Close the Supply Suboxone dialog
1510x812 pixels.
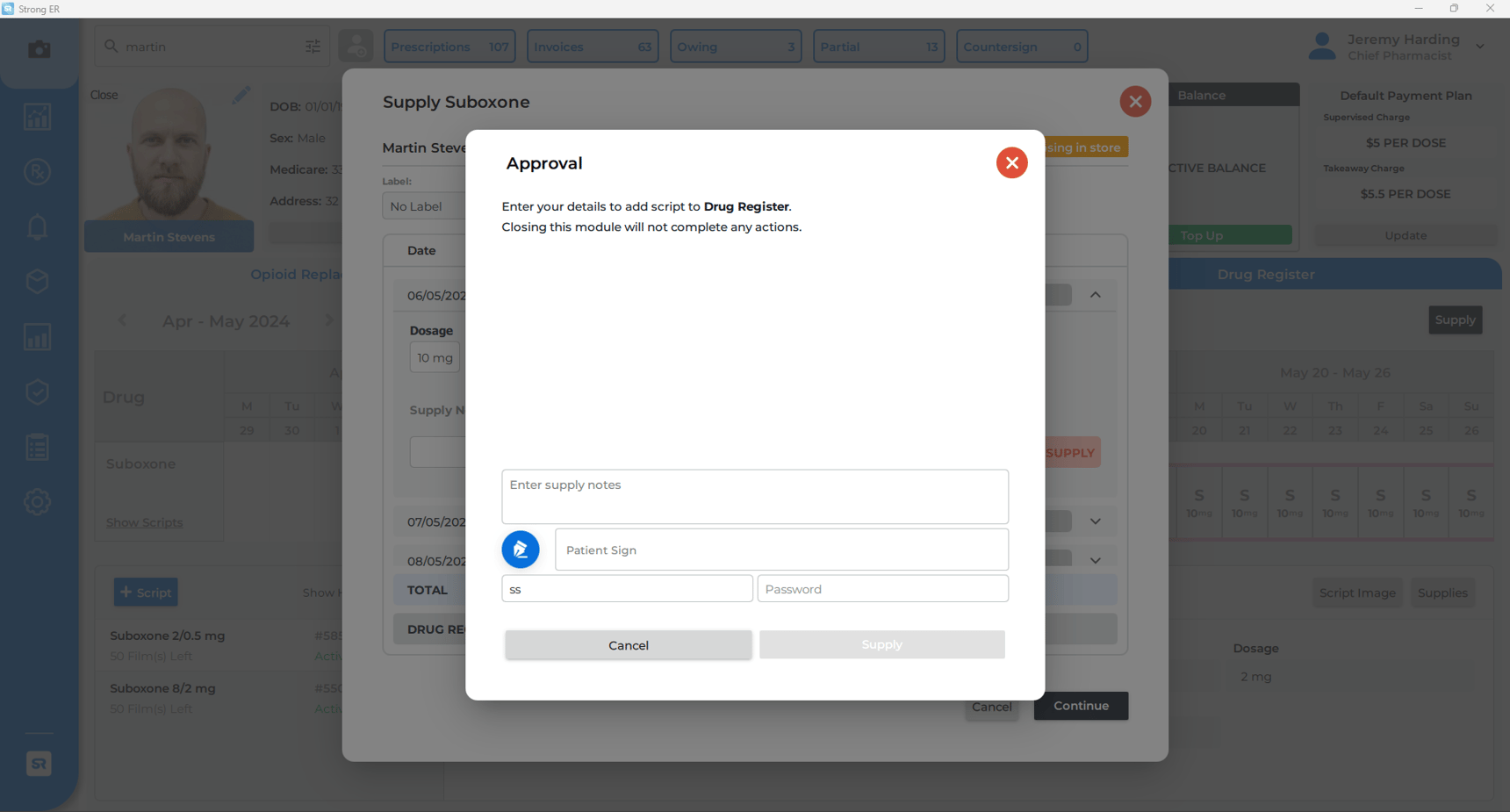[1135, 102]
